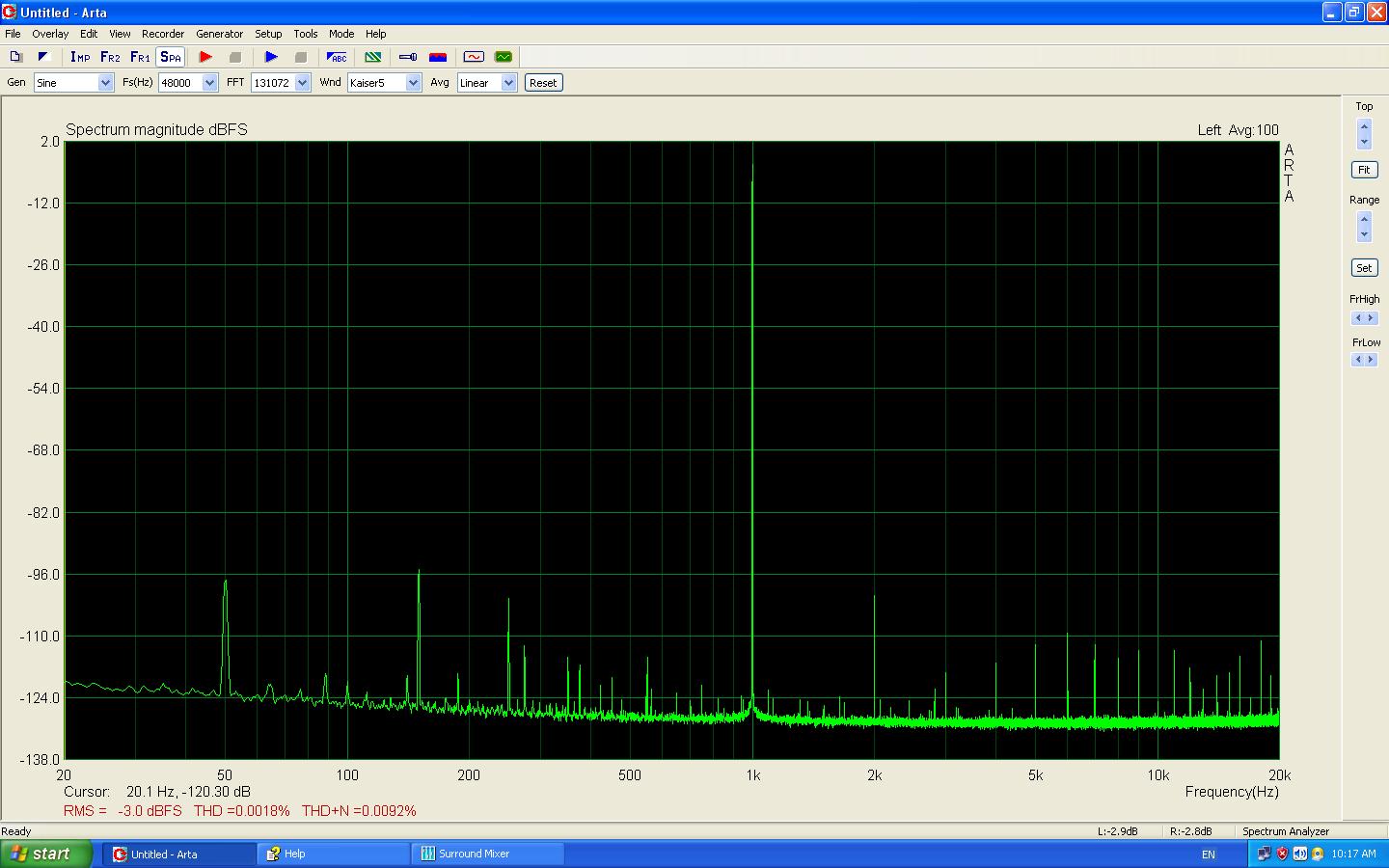Switch to the Surround Mixer taskbar window

(488, 854)
